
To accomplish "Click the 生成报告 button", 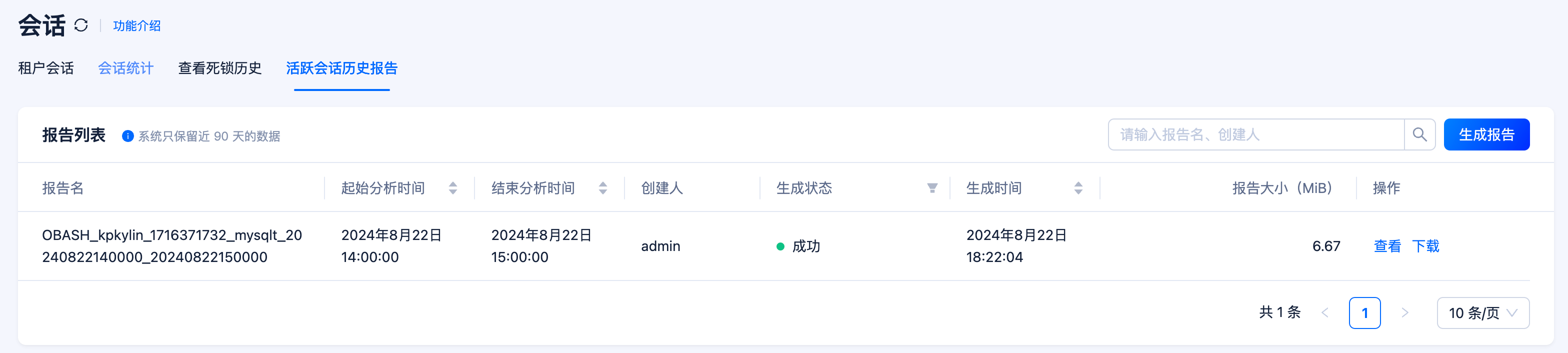I will click(x=1486, y=134).
